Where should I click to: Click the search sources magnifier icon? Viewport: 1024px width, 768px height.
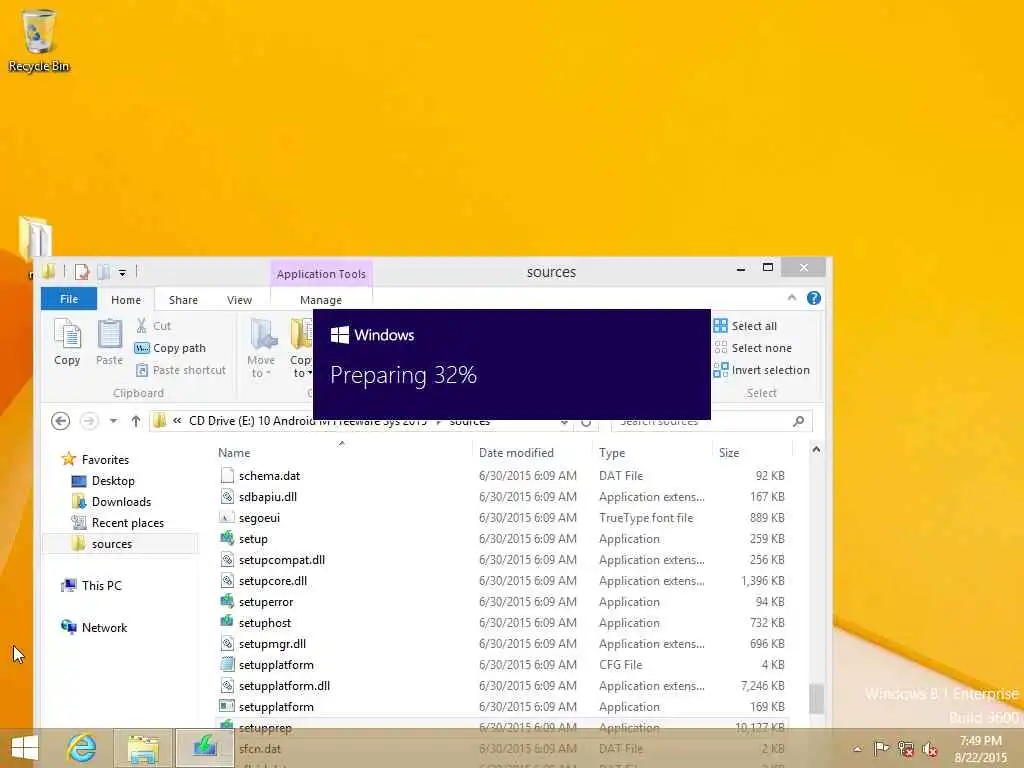799,421
